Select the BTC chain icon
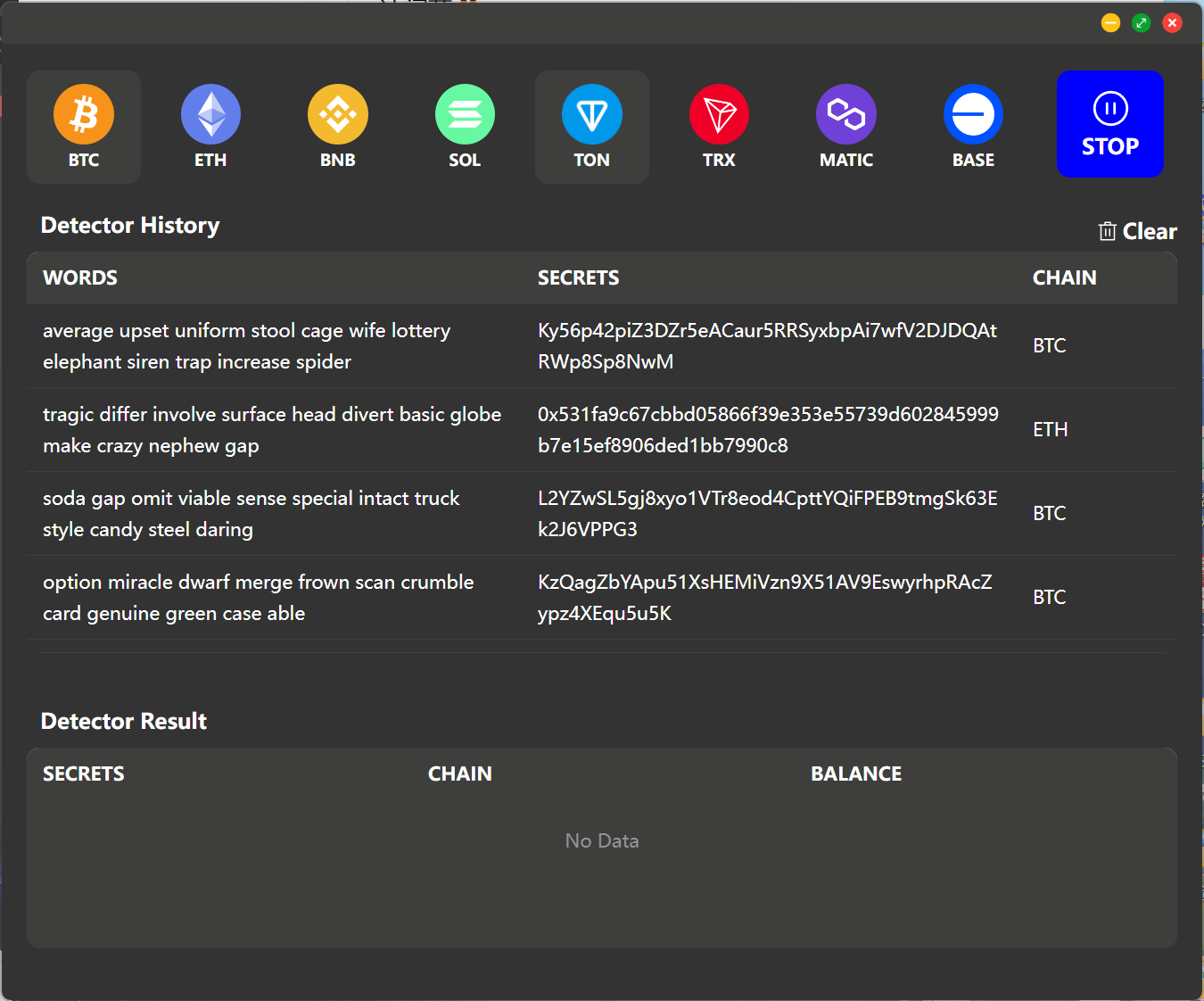1204x1001 pixels. [84, 115]
